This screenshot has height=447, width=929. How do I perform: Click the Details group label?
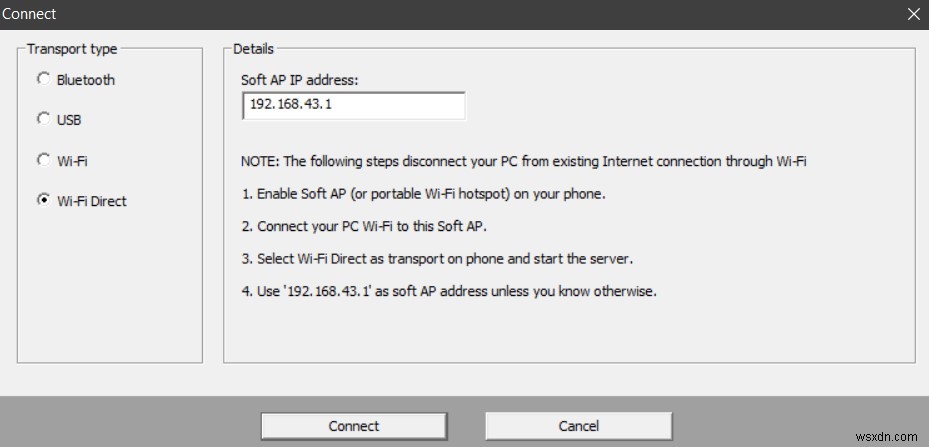click(253, 49)
